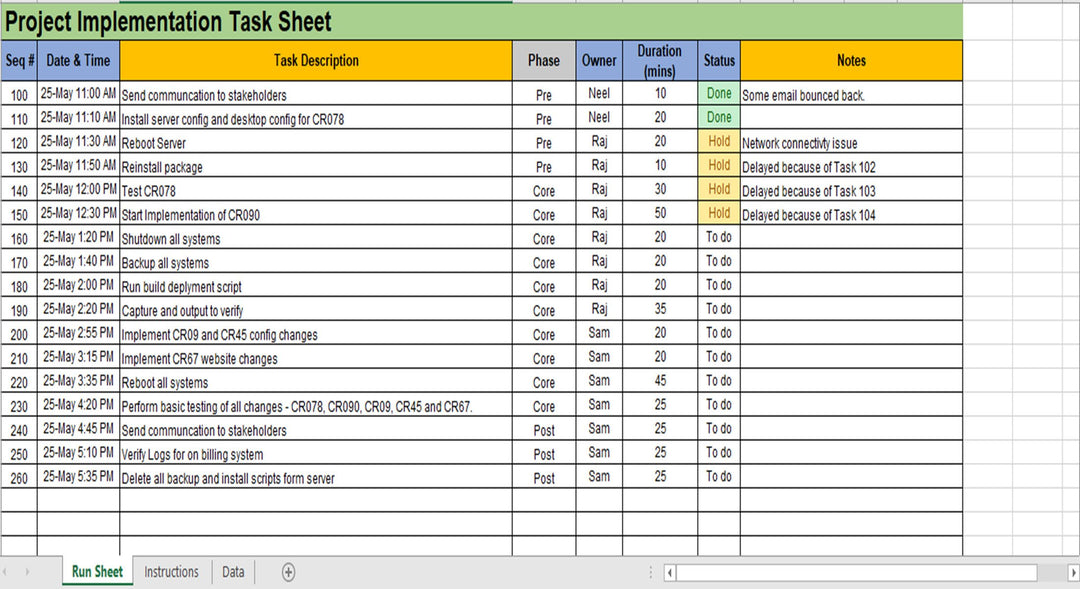Click the tab bar resize dots handle
Screen dimensions: 1080x589
(x=653, y=573)
